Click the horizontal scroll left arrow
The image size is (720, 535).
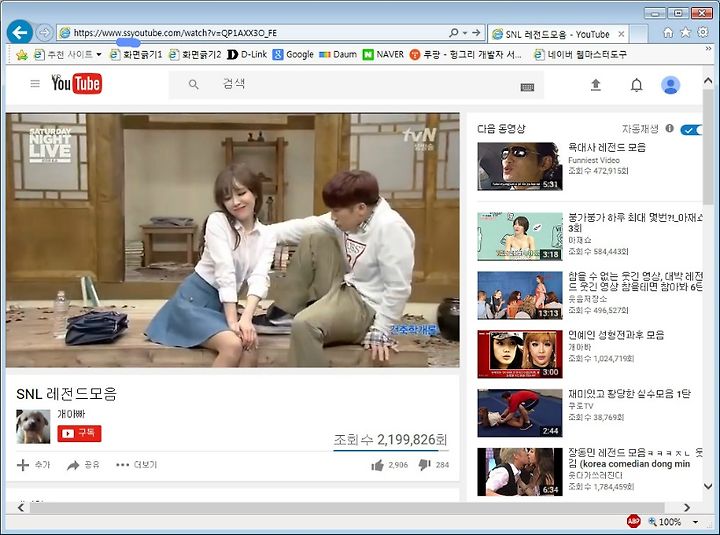pos(21,507)
